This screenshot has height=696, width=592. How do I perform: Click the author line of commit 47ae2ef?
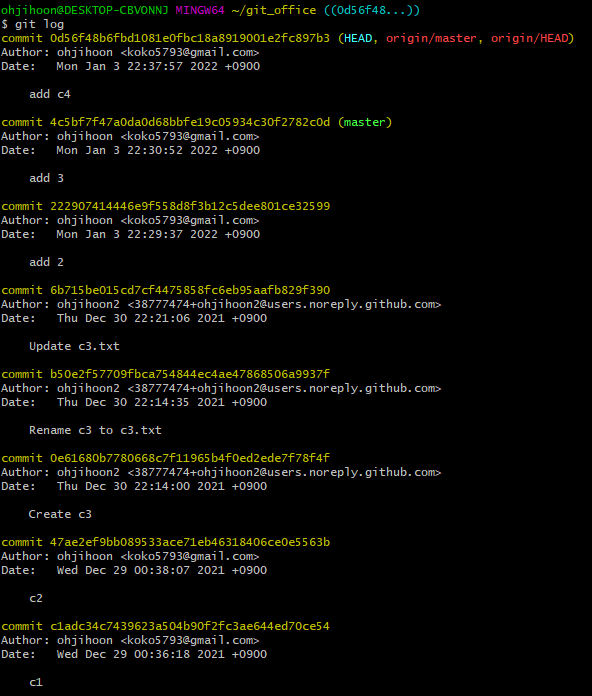[x=130, y=556]
